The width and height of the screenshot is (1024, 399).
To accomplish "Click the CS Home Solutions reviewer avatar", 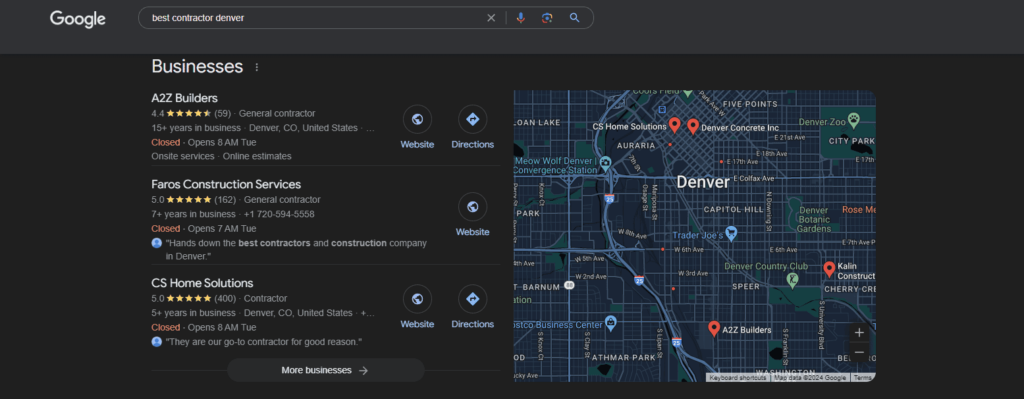I will [x=157, y=342].
